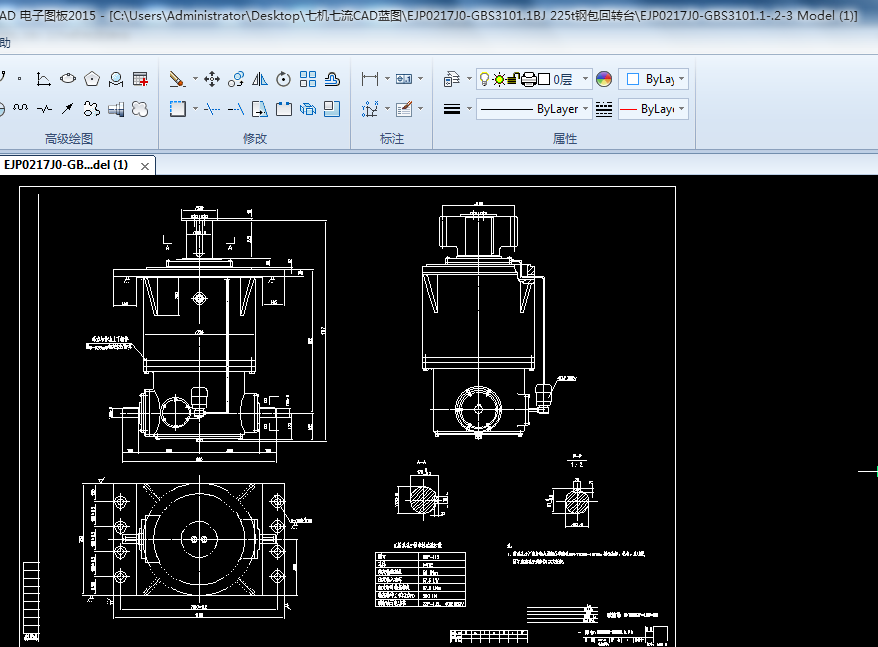Screen dimensions: 878x647
Task: Choose the Rotate tool icon
Action: 283,79
